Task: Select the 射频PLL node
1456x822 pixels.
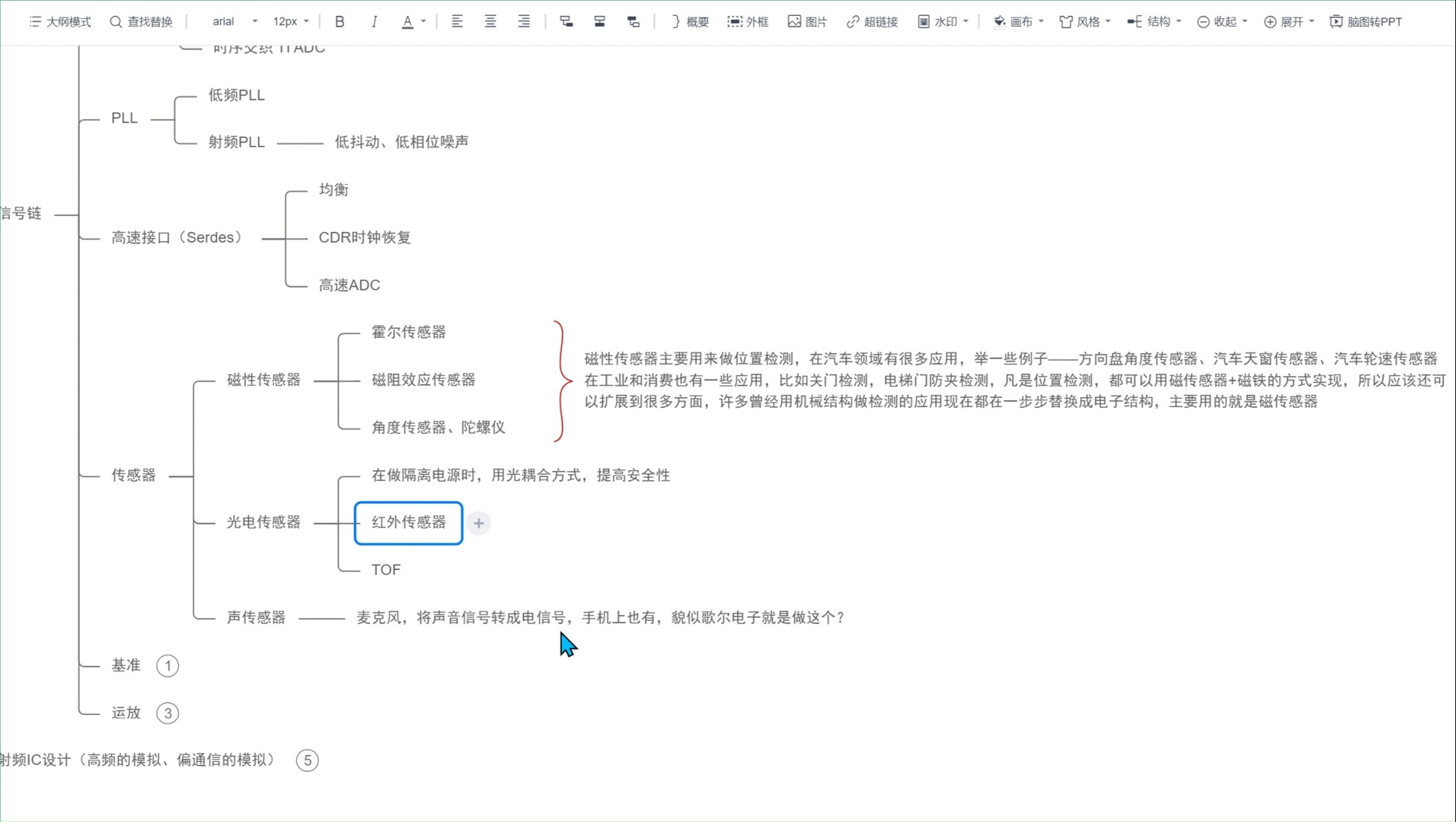Action: click(237, 142)
